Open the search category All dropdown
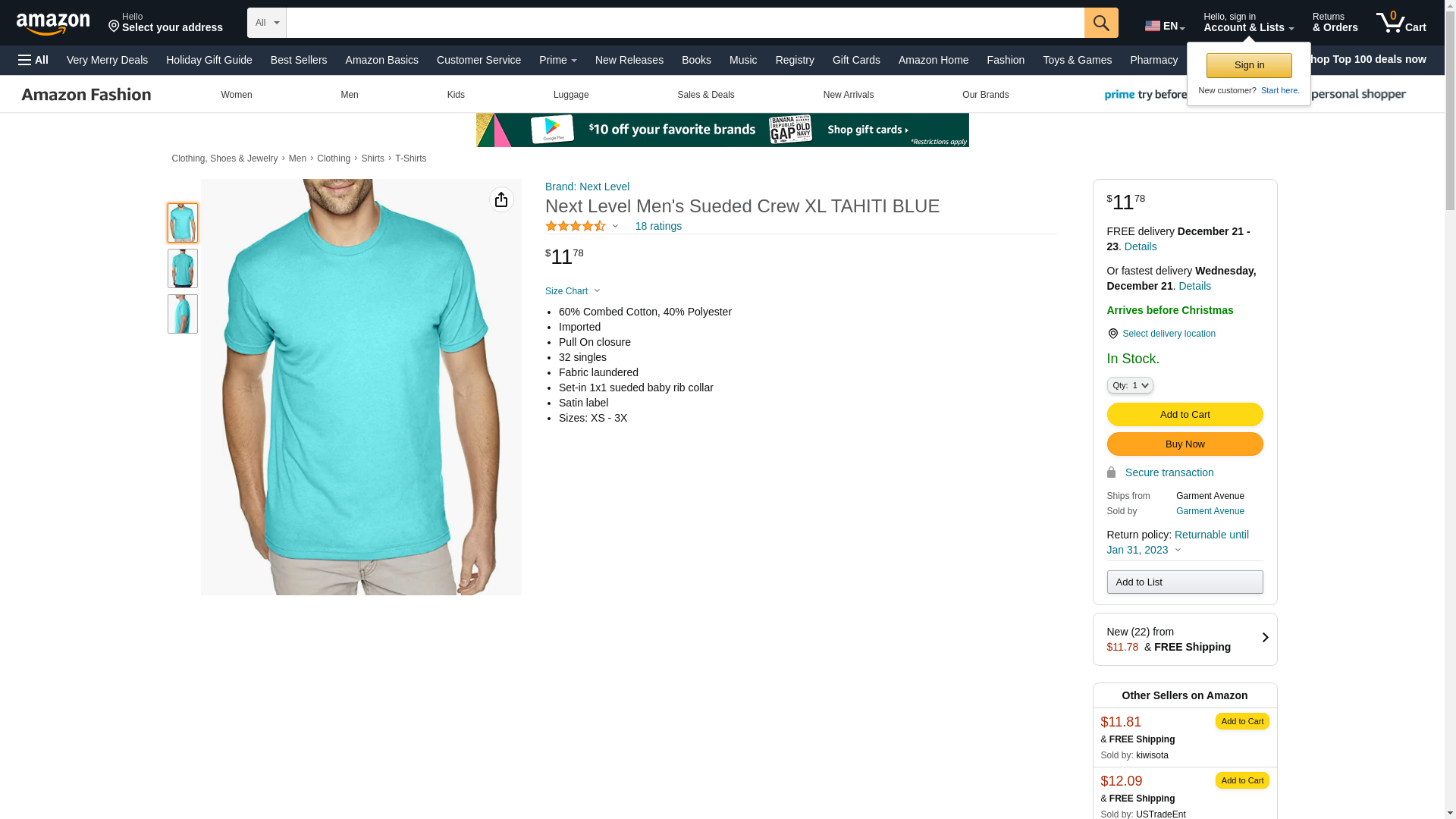 click(x=266, y=23)
